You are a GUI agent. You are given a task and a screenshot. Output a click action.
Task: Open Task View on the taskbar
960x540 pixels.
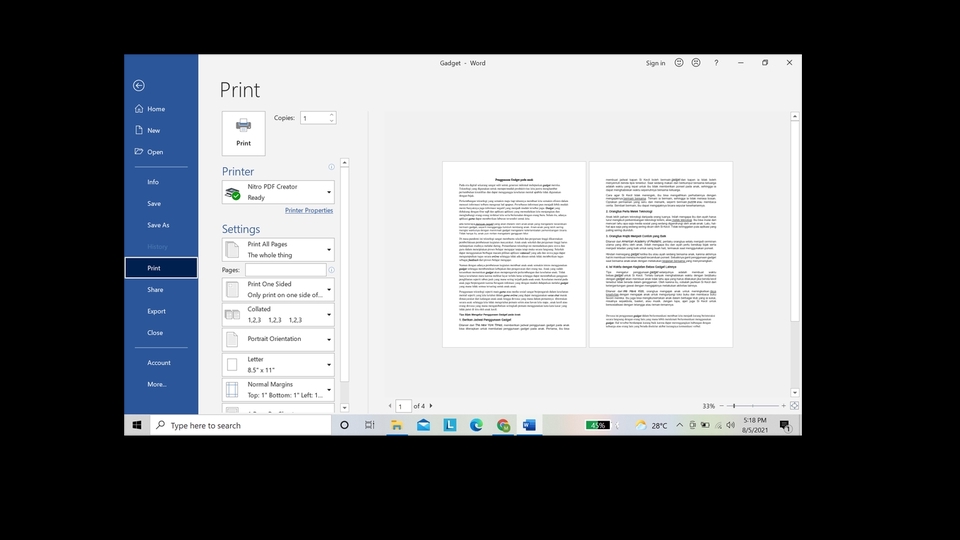[x=370, y=425]
